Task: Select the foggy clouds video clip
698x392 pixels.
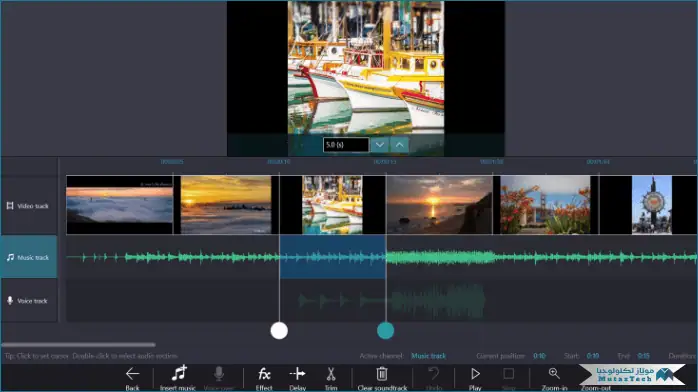Action: point(119,205)
